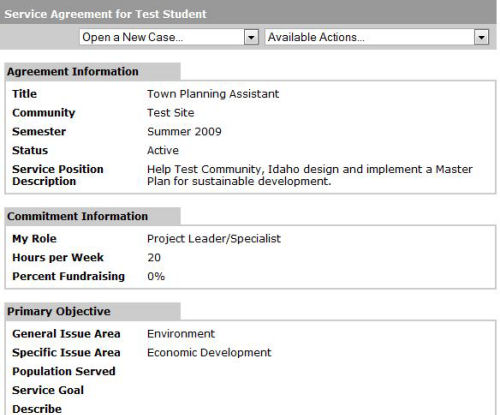Click the 'Population Served' label
This screenshot has height=415, width=500.
[x=64, y=371]
